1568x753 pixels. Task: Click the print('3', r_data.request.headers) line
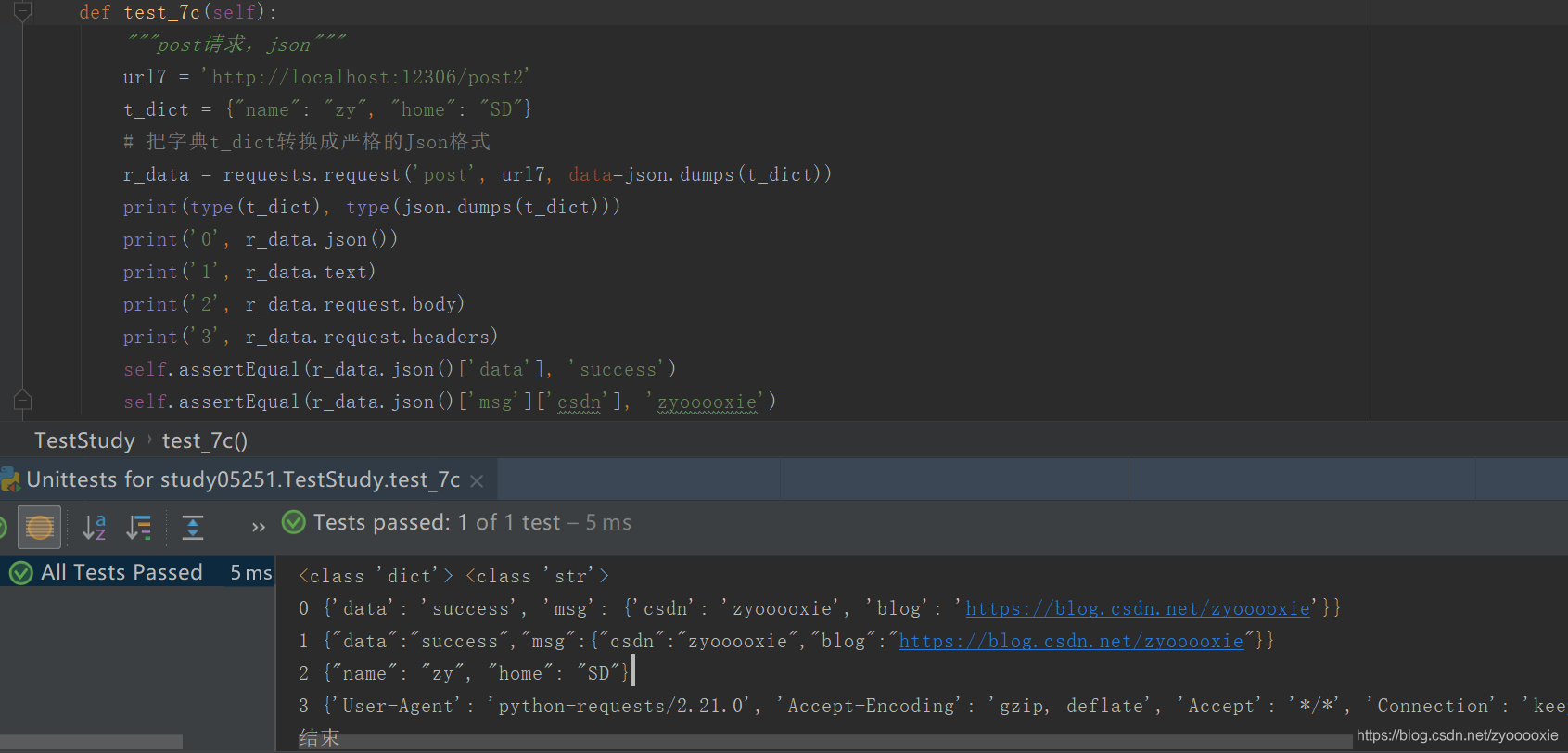pyautogui.click(x=311, y=337)
